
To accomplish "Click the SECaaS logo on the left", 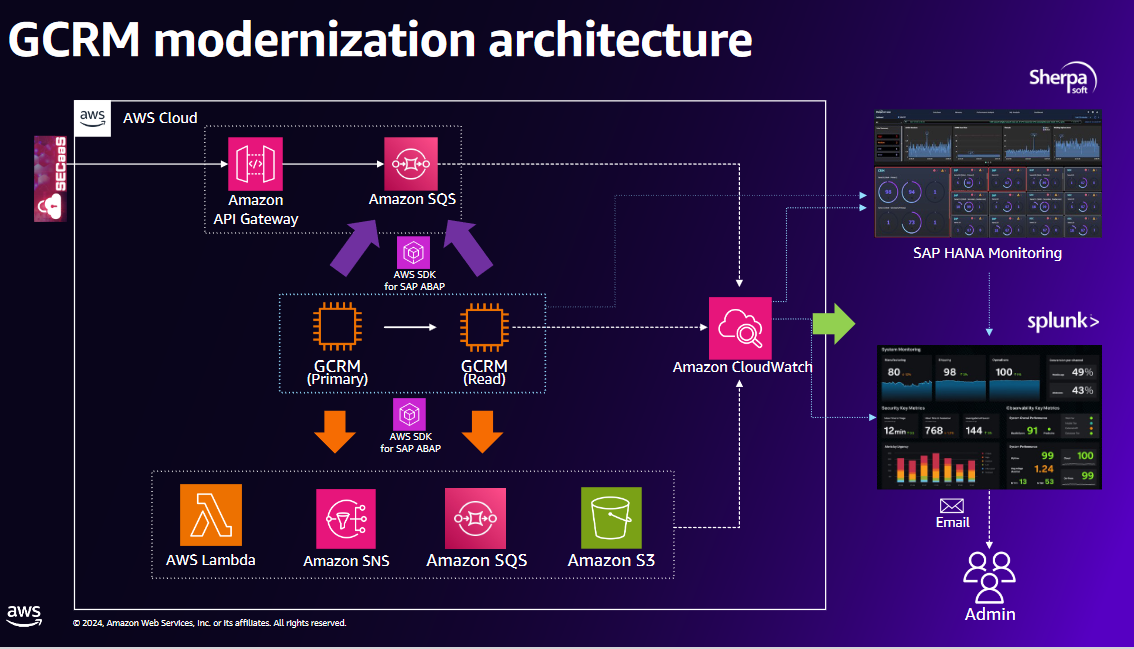I will (x=51, y=179).
